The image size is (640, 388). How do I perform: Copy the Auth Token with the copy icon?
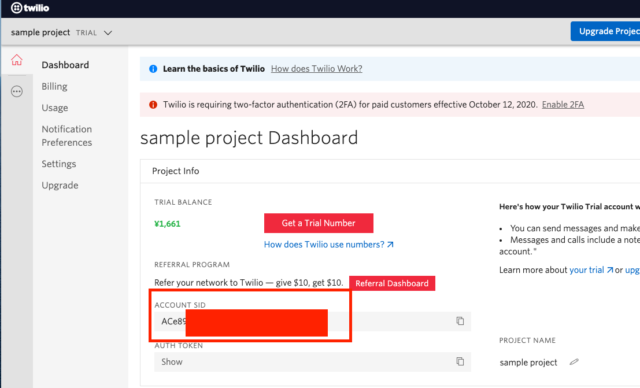tap(460, 361)
